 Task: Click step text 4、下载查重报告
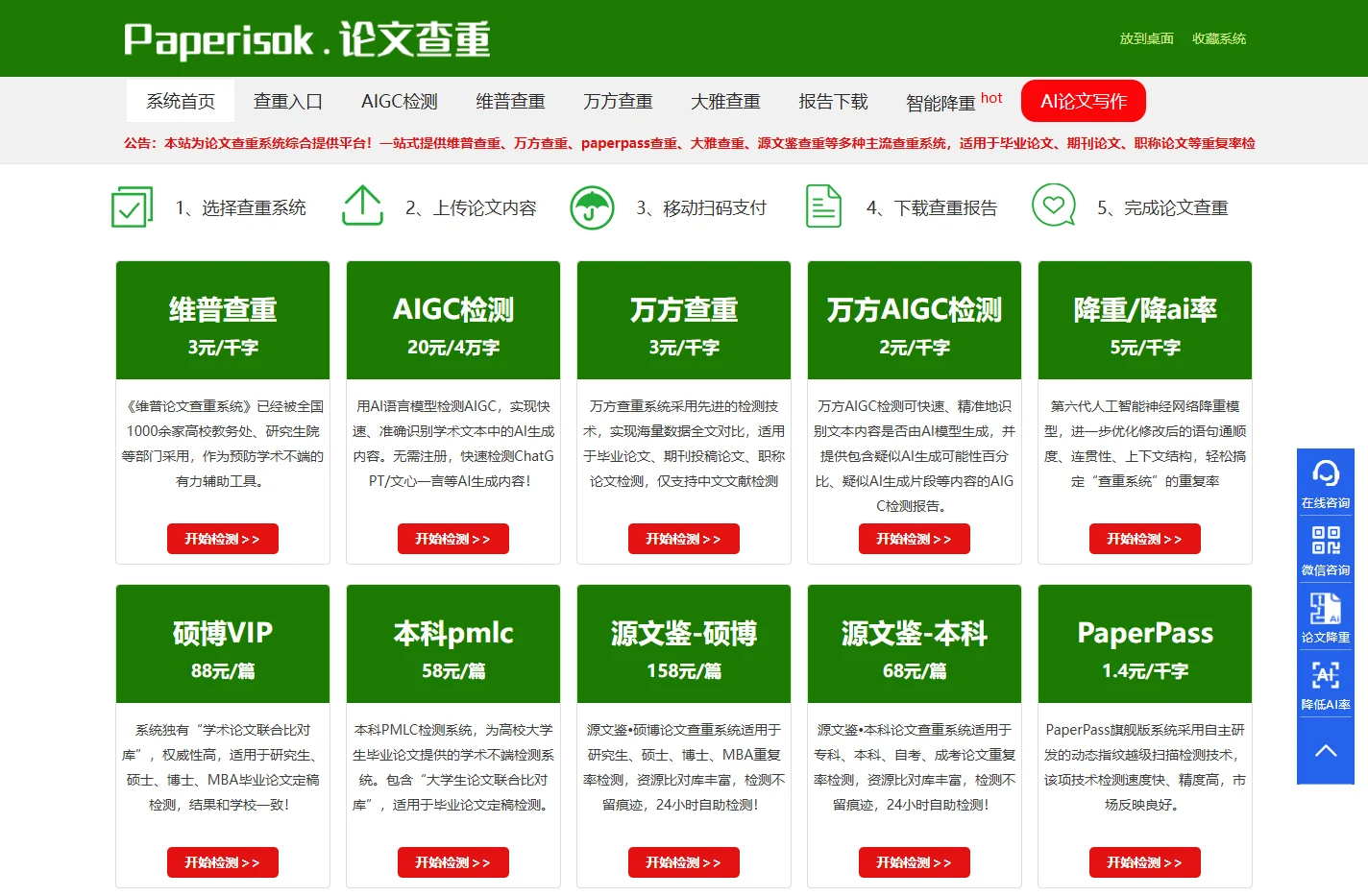pos(932,207)
